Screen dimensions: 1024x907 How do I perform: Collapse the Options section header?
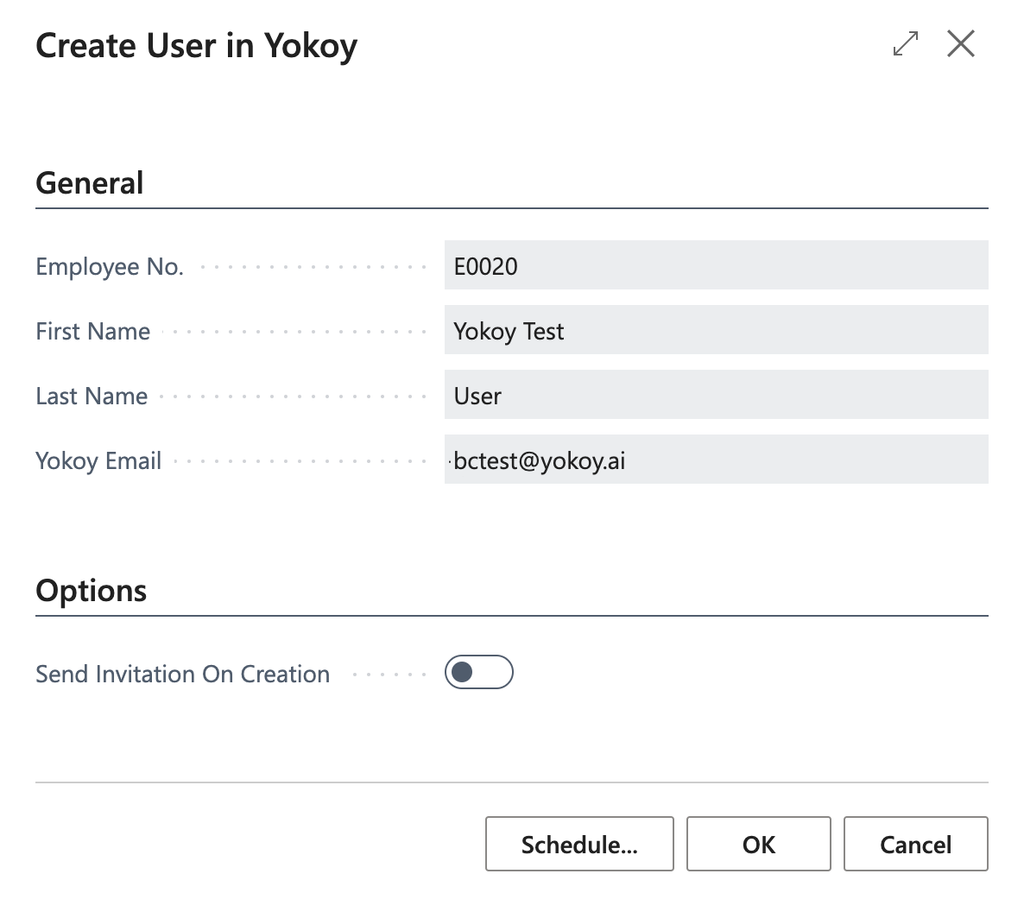click(91, 590)
